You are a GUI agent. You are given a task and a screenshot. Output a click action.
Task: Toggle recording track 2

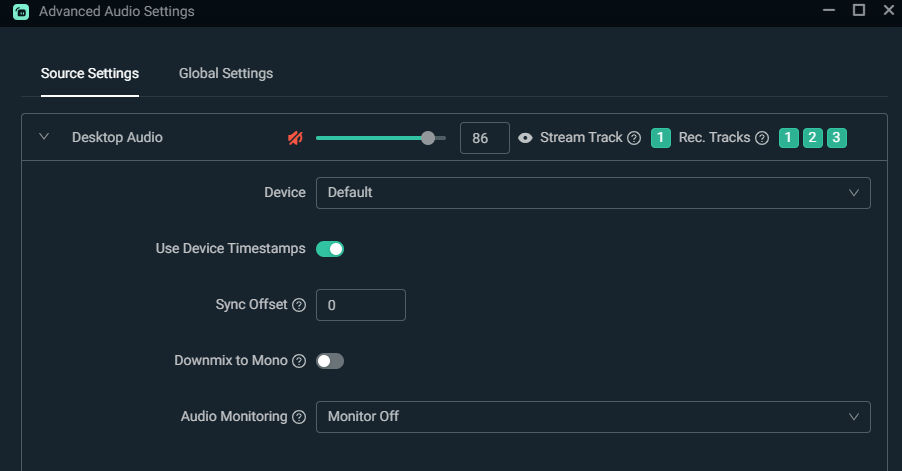[813, 138]
